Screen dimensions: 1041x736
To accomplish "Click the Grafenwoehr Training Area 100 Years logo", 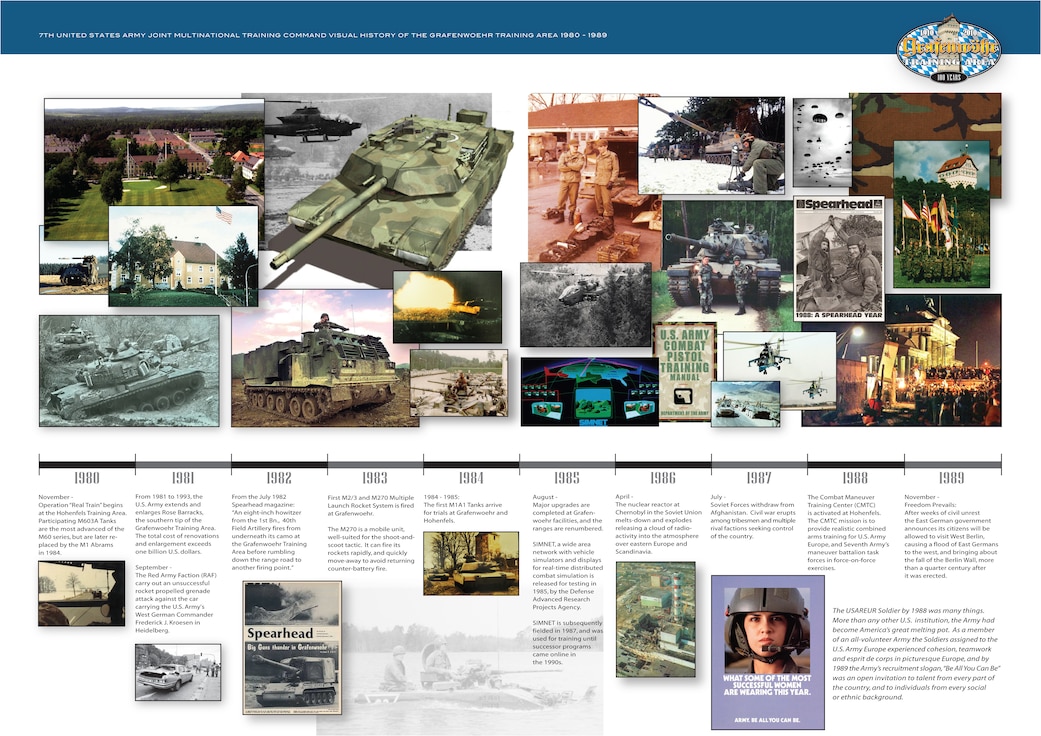I will (x=949, y=48).
